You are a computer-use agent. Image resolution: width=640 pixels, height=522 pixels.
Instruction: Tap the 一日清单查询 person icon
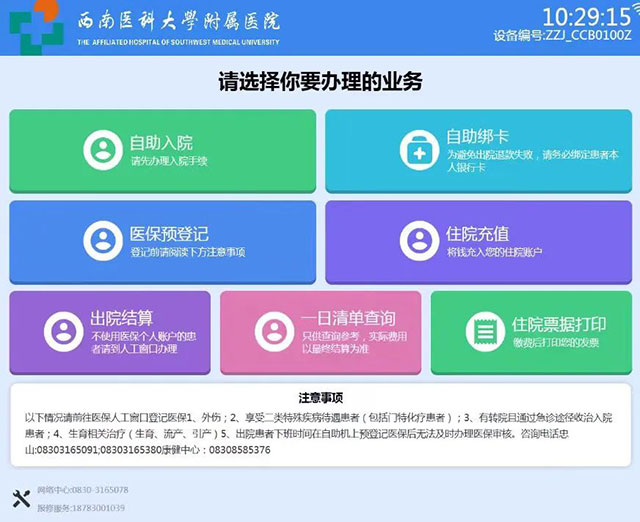click(274, 331)
